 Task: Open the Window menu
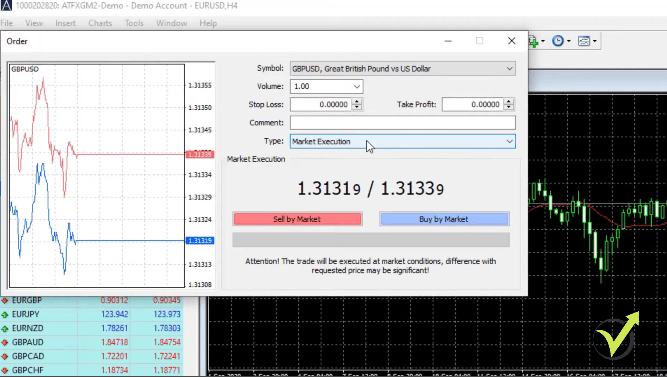(x=171, y=23)
